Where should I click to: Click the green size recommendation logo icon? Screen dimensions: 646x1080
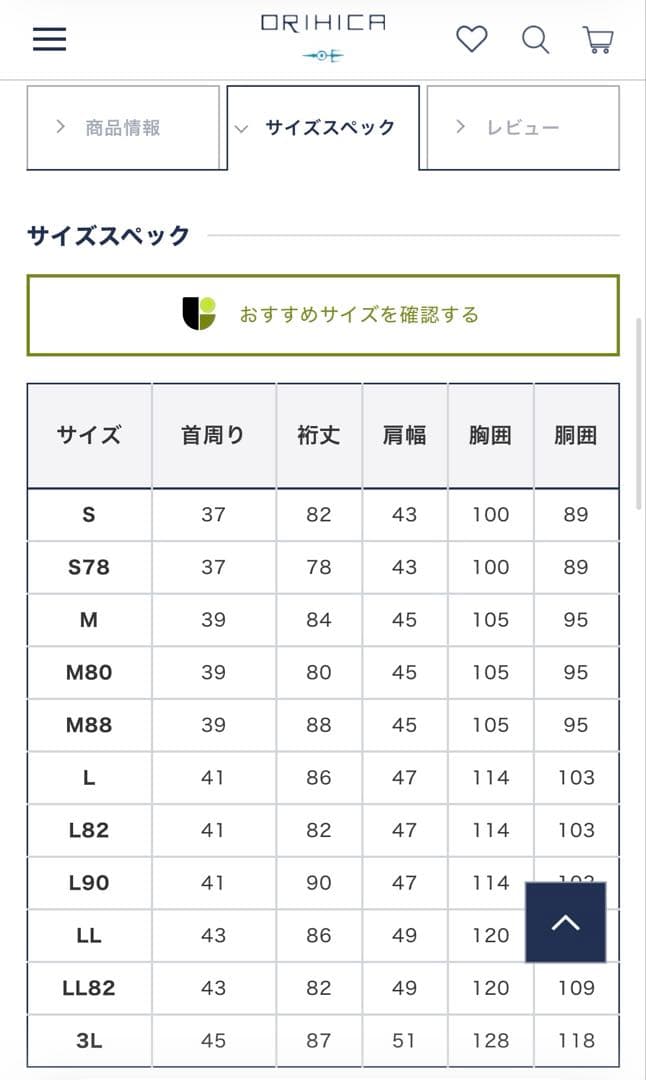[x=199, y=314]
